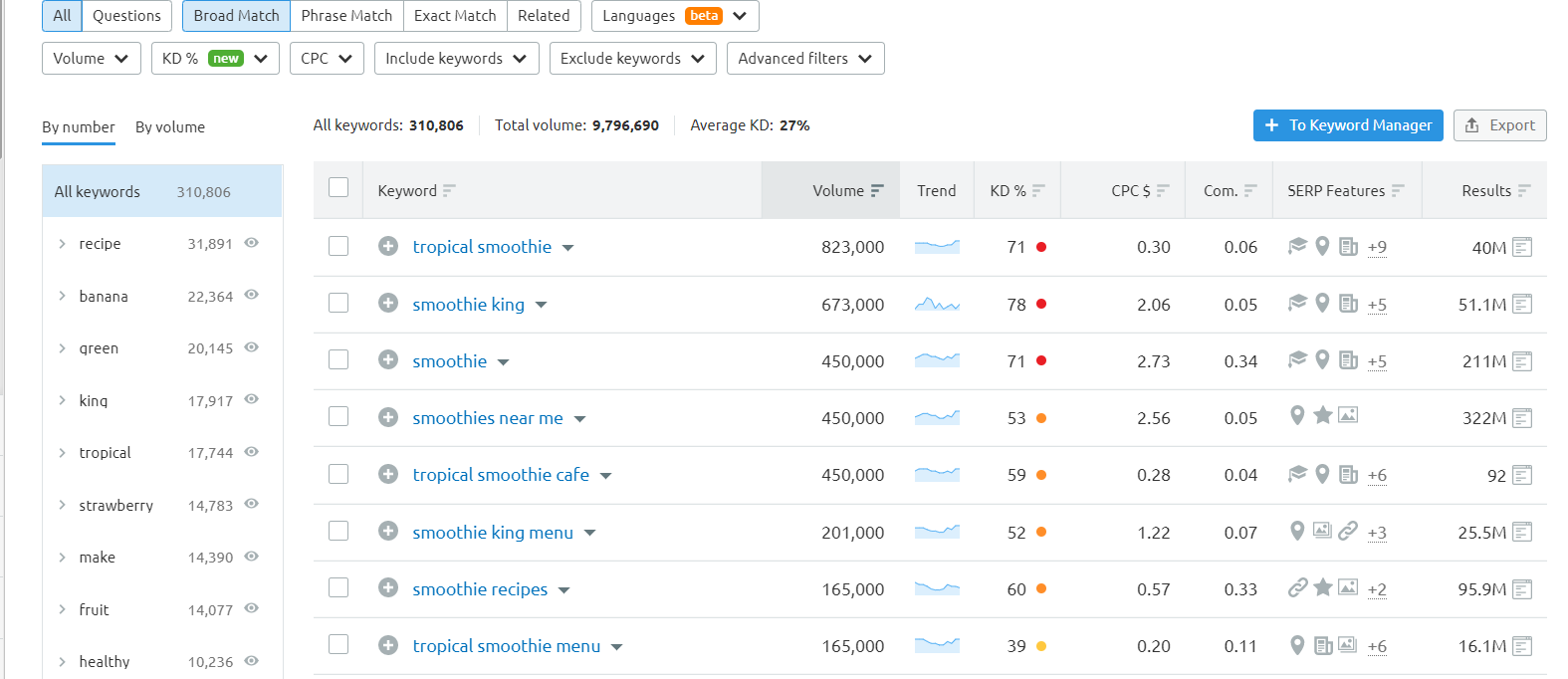Check the smoothies near me row checkbox

coord(338,416)
